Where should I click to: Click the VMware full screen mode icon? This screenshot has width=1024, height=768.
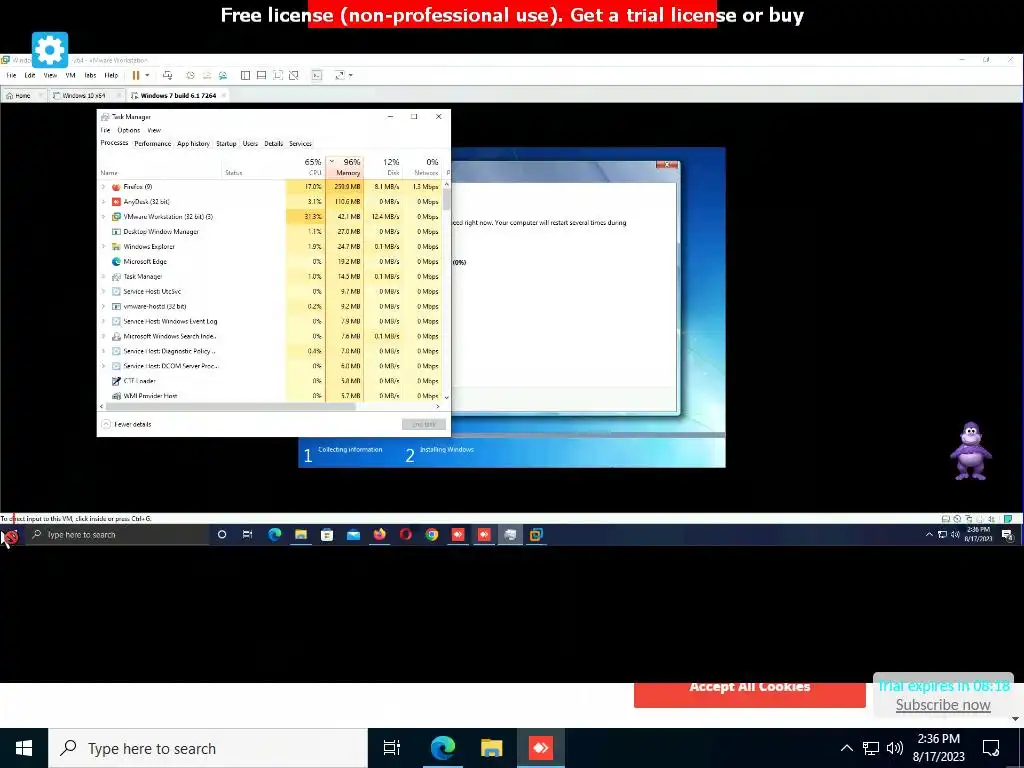(278, 76)
